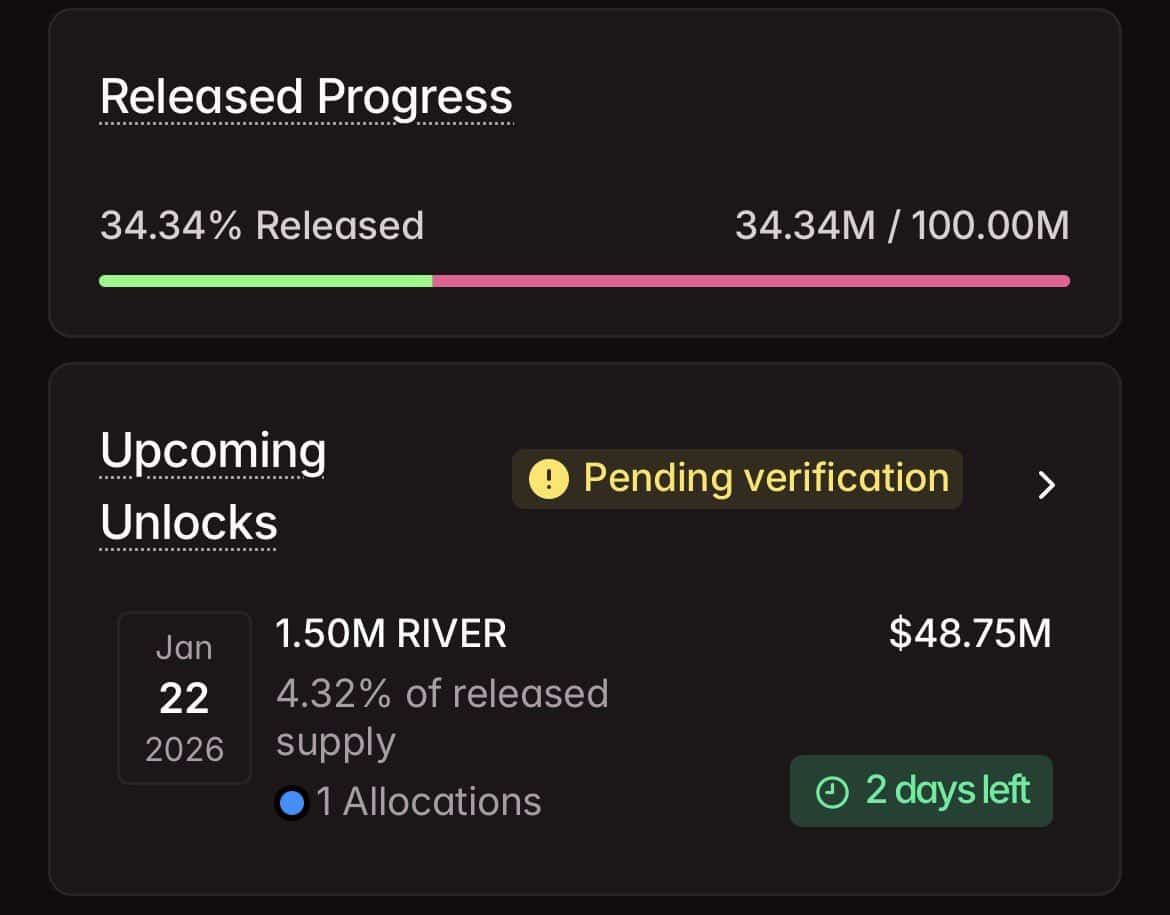Select the Released Progress heading
The height and width of the screenshot is (915, 1170).
coord(306,96)
